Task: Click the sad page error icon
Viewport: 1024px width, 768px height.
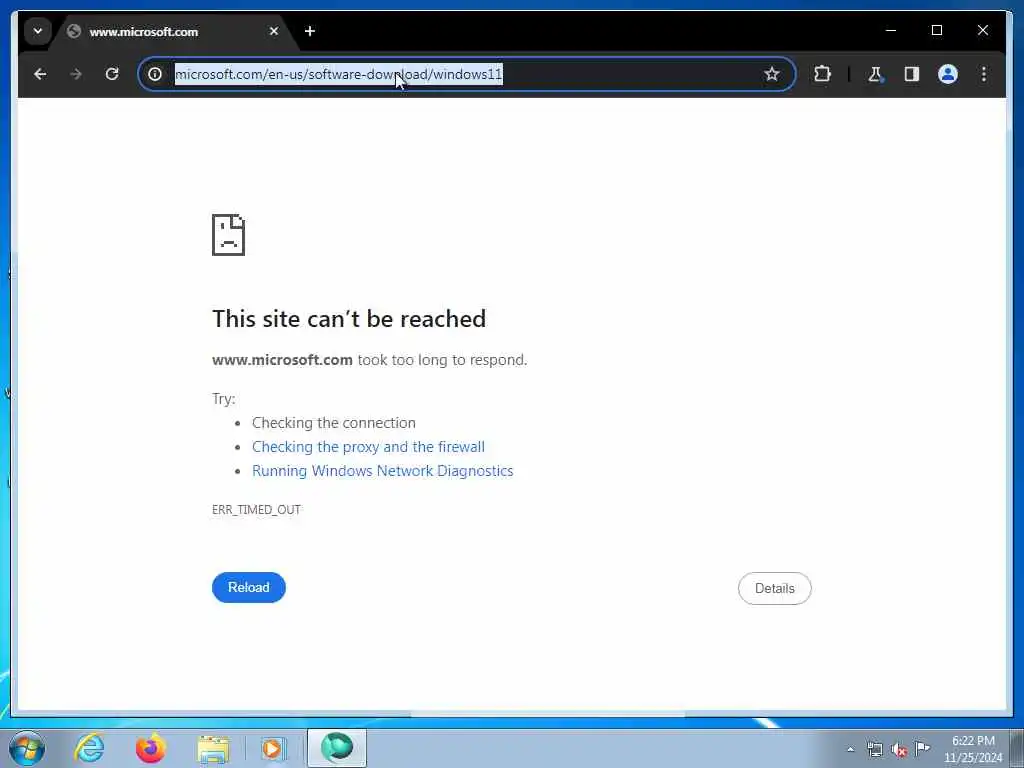Action: [x=228, y=234]
